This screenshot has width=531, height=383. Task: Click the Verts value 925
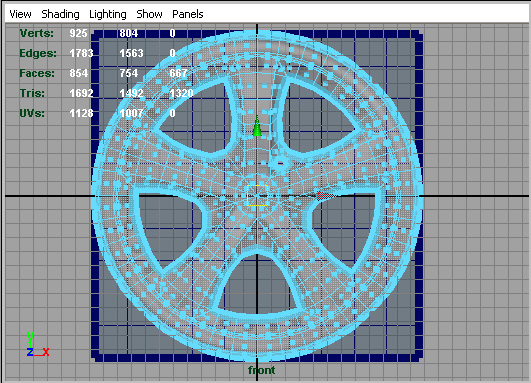[x=78, y=33]
